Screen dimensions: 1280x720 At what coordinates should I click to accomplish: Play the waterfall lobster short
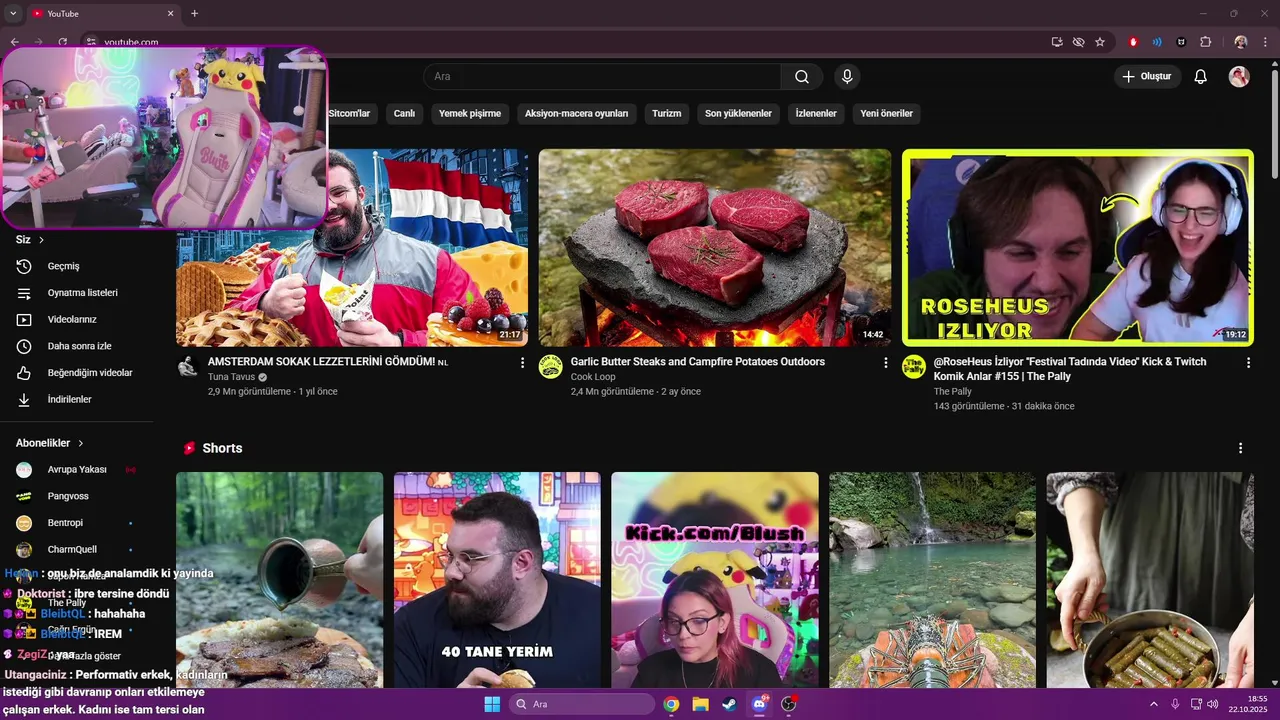click(x=932, y=580)
